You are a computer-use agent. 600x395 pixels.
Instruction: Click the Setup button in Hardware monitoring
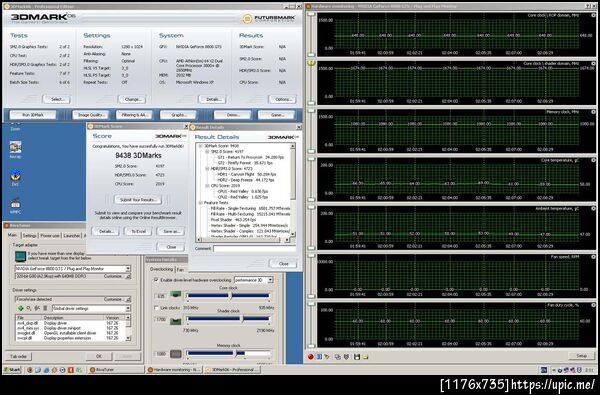click(581, 356)
